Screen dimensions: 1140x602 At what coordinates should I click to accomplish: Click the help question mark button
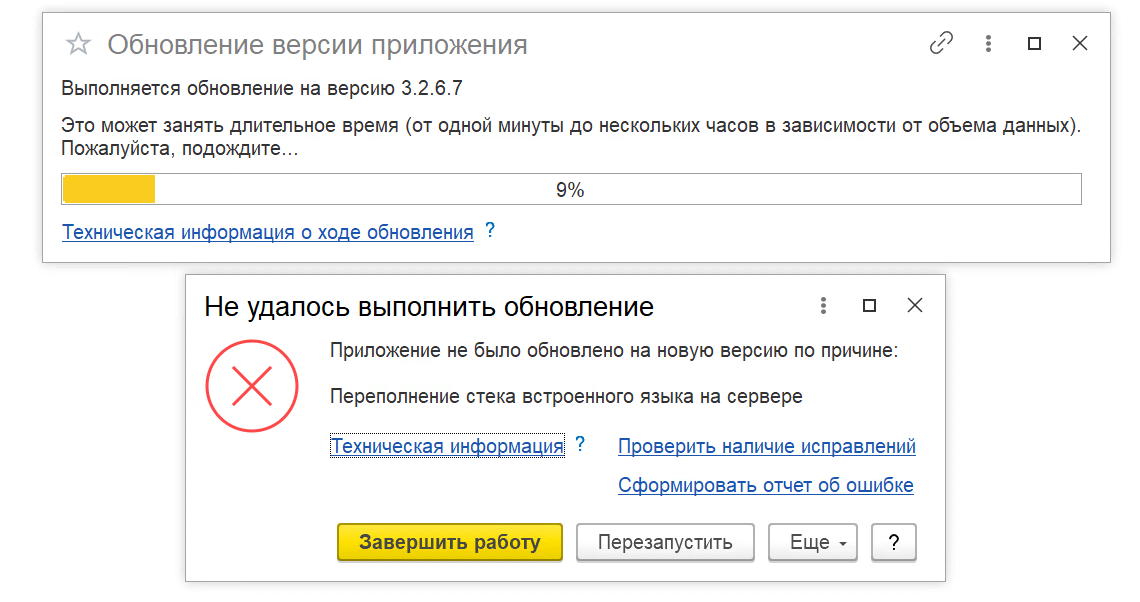click(x=894, y=543)
